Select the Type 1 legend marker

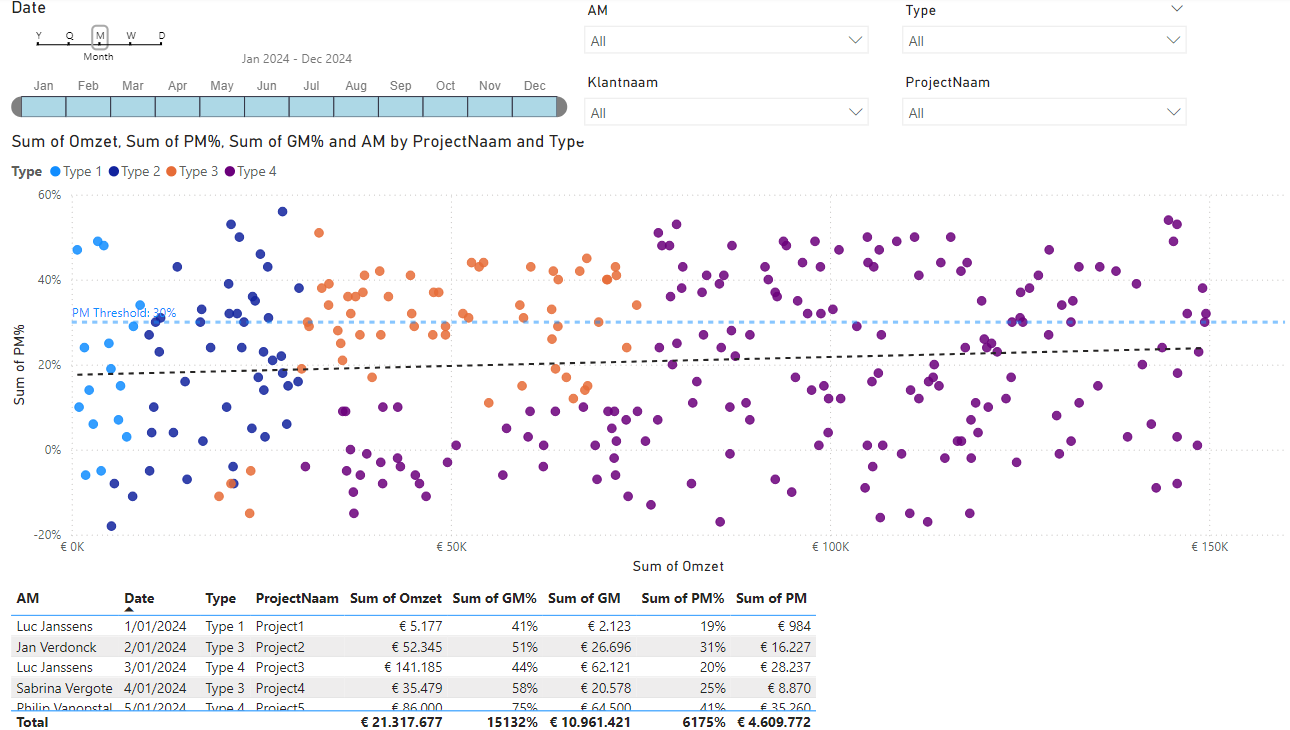[x=55, y=172]
